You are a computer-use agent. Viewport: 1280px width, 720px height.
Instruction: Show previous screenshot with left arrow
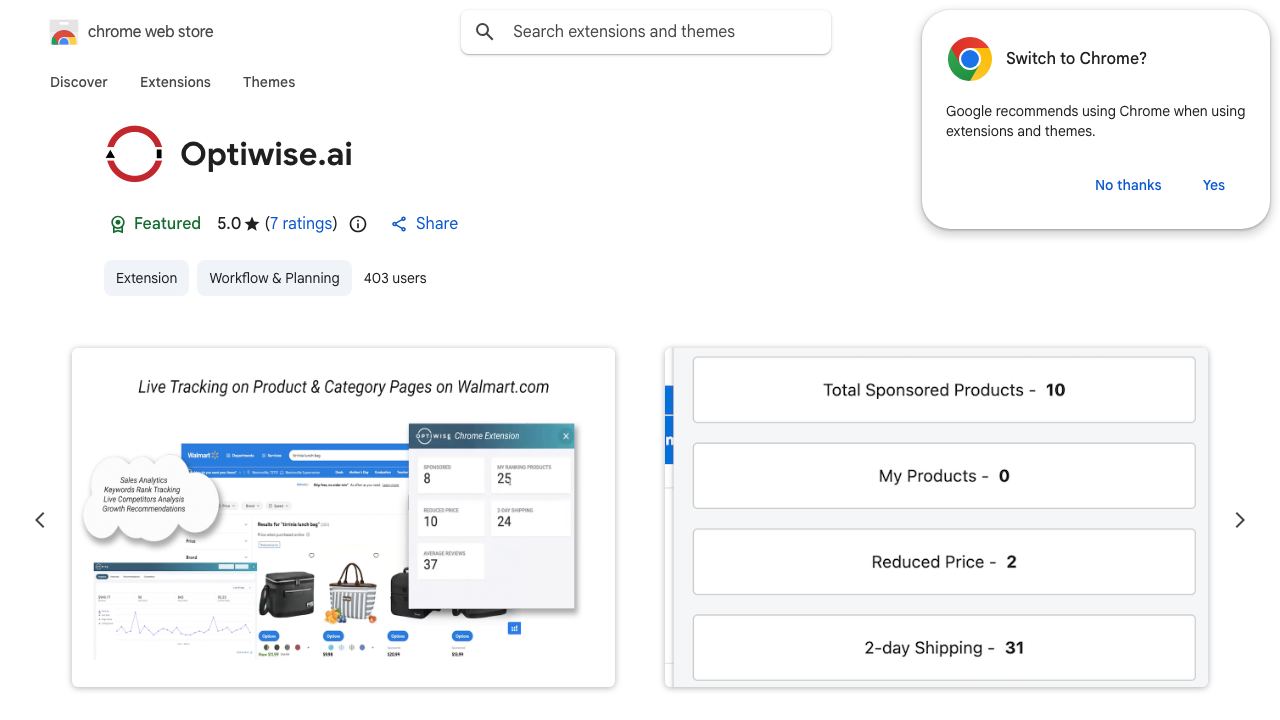pyautogui.click(x=40, y=520)
